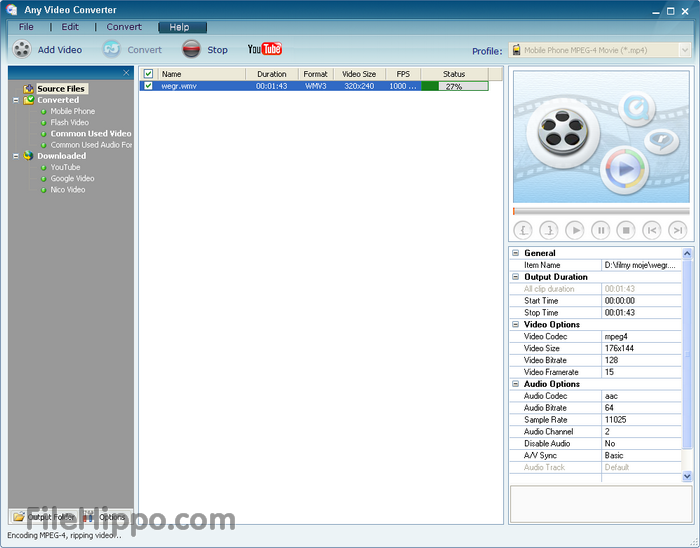
Task: Collapse the Video Options section
Action: click(x=516, y=324)
